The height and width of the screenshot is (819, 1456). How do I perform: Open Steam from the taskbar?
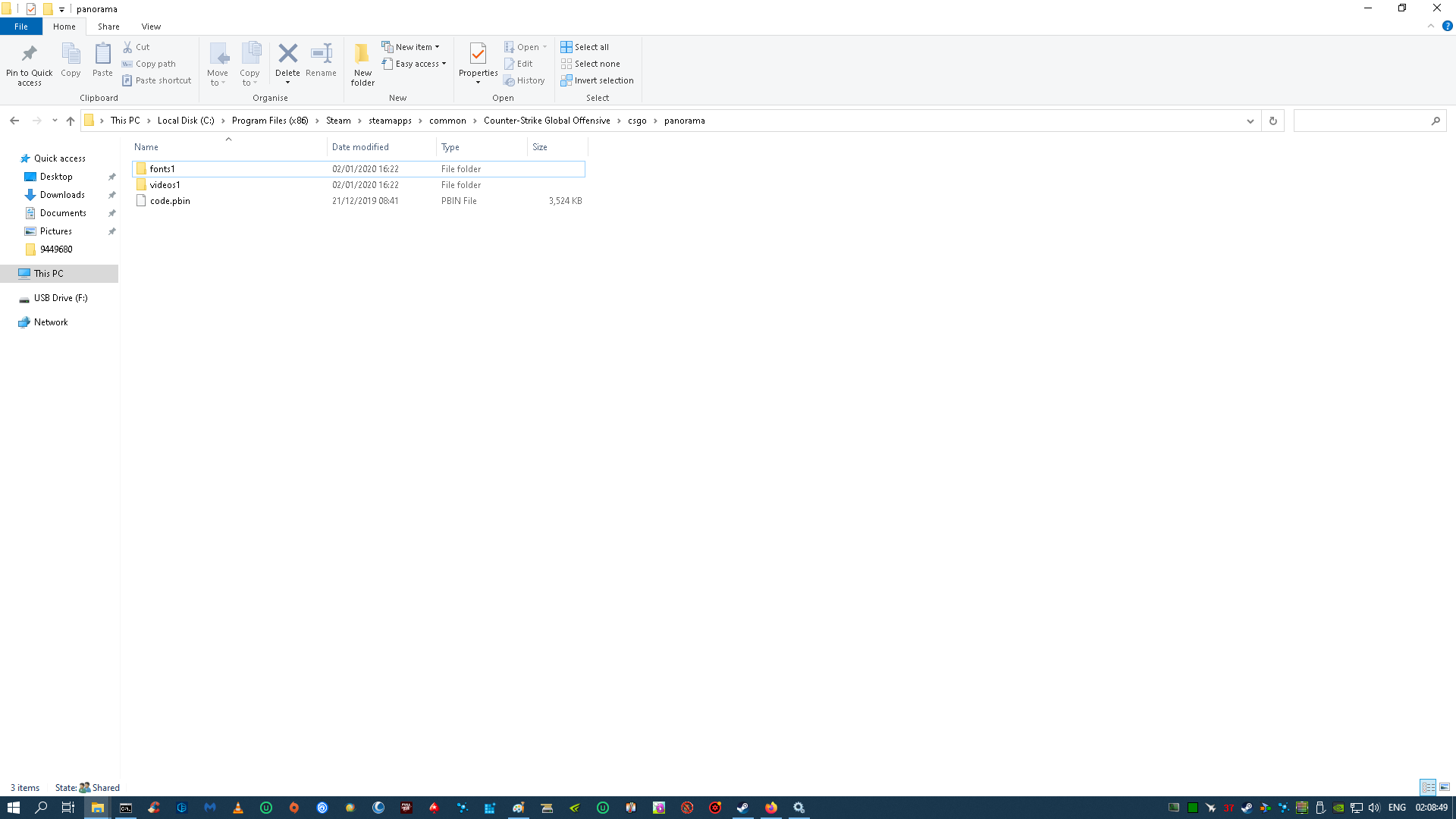click(x=742, y=808)
